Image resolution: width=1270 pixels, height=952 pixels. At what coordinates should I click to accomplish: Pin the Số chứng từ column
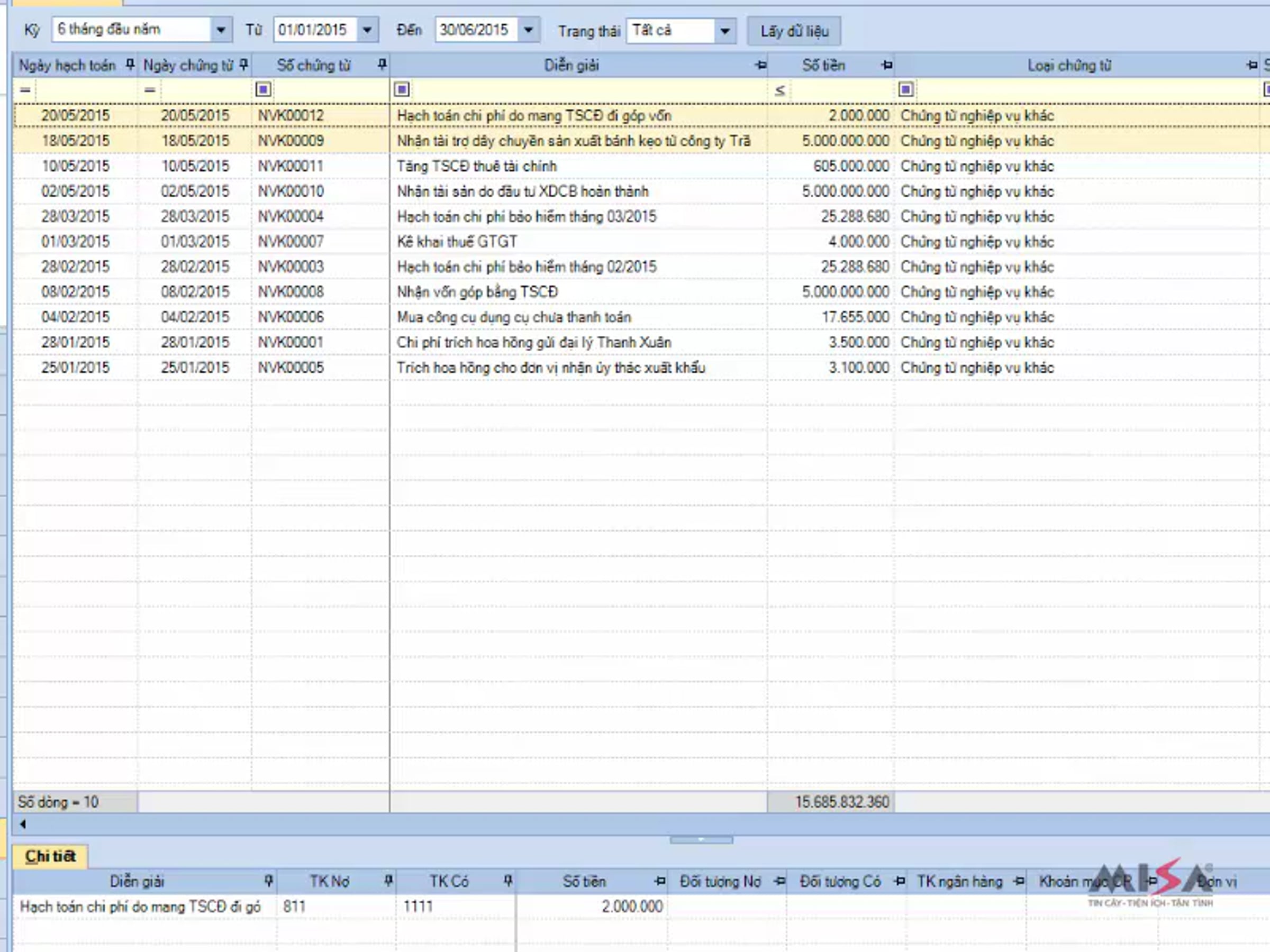382,65
